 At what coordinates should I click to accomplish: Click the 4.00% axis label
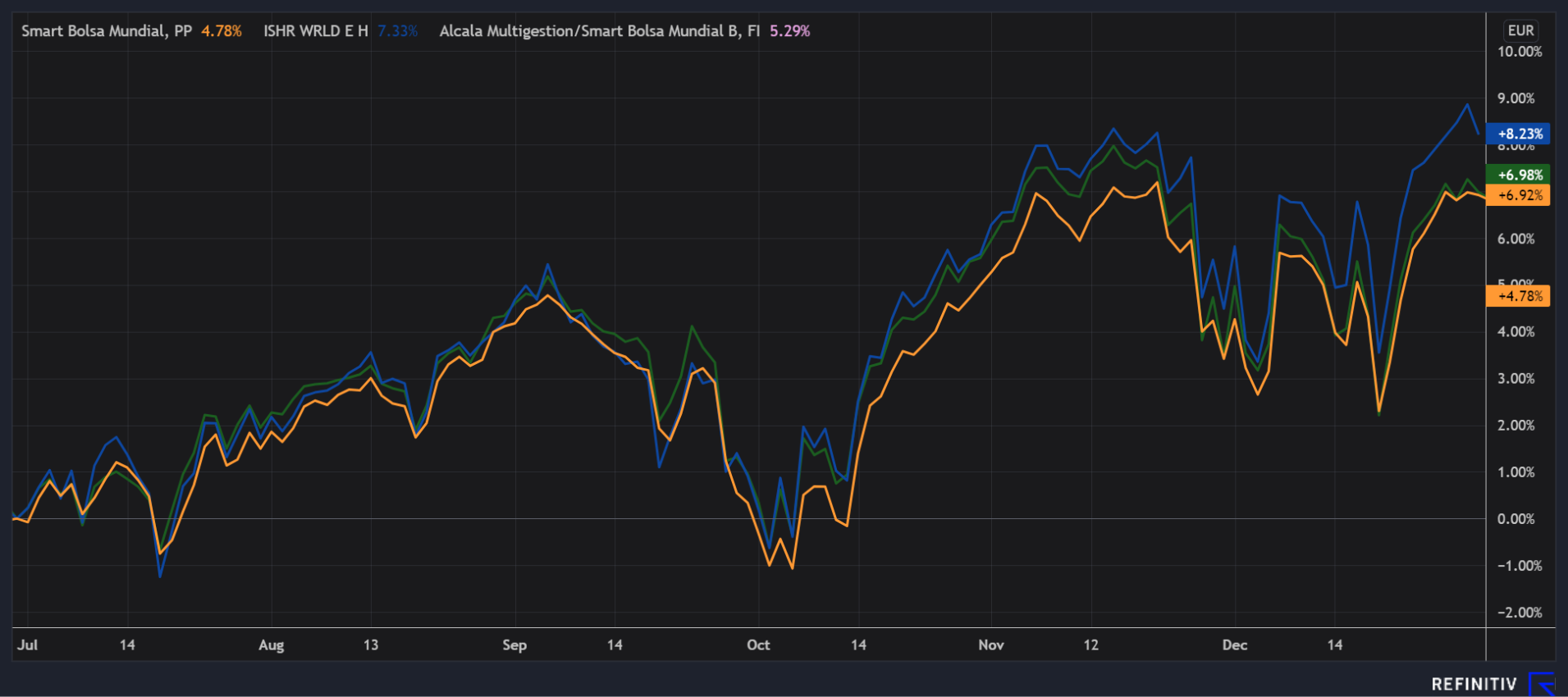pos(1516,332)
